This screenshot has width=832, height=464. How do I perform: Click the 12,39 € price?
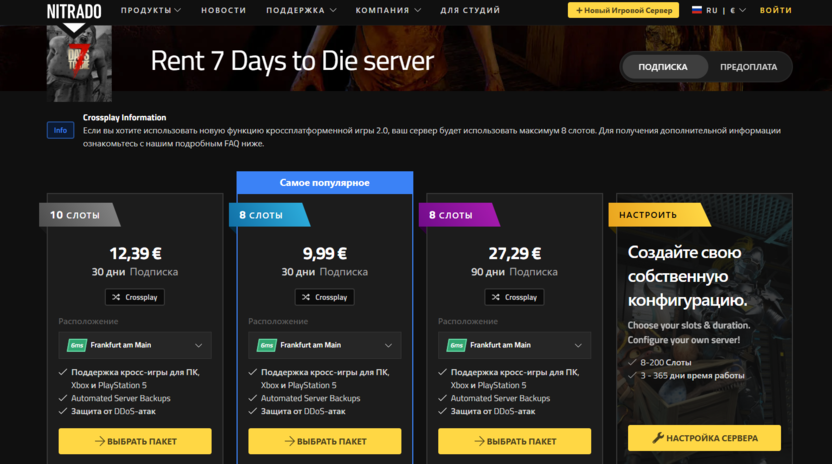pos(135,254)
